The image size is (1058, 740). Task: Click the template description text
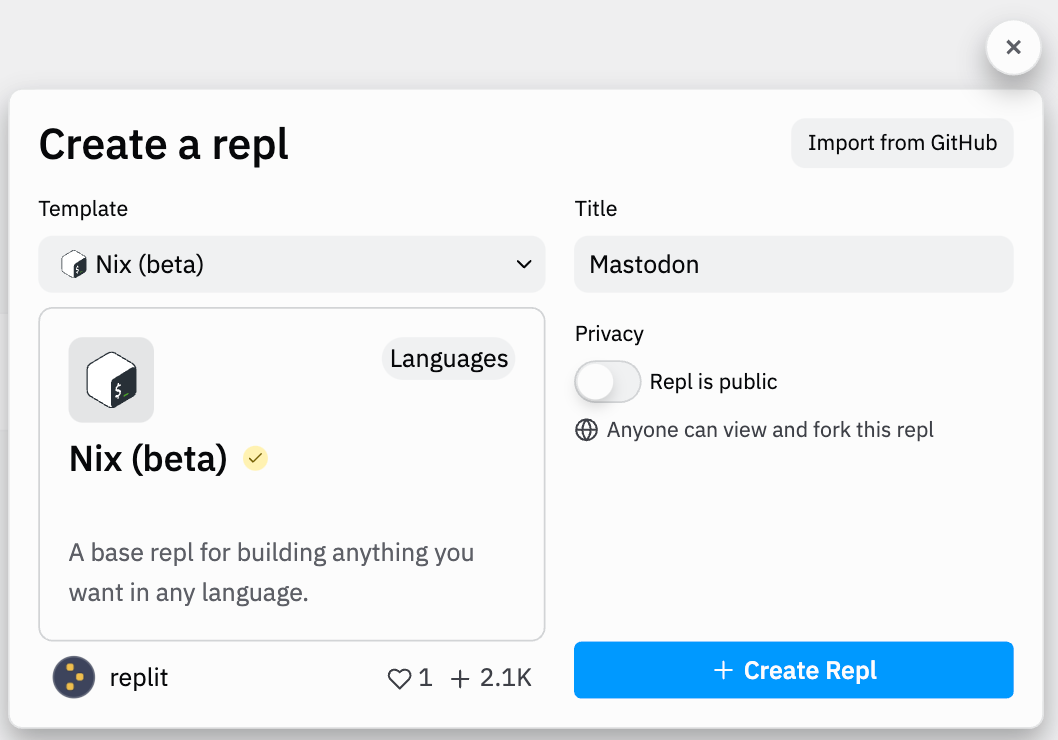click(x=271, y=572)
